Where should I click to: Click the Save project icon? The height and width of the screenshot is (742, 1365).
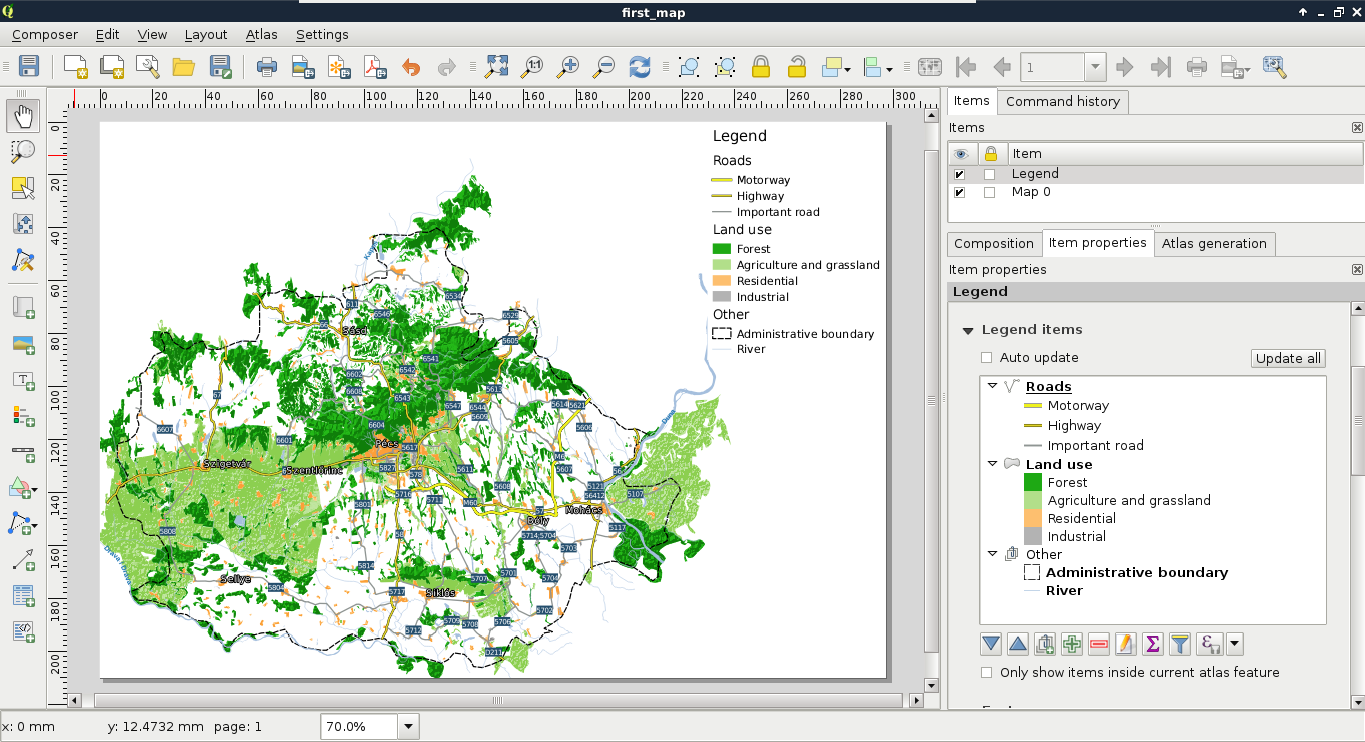pos(29,67)
